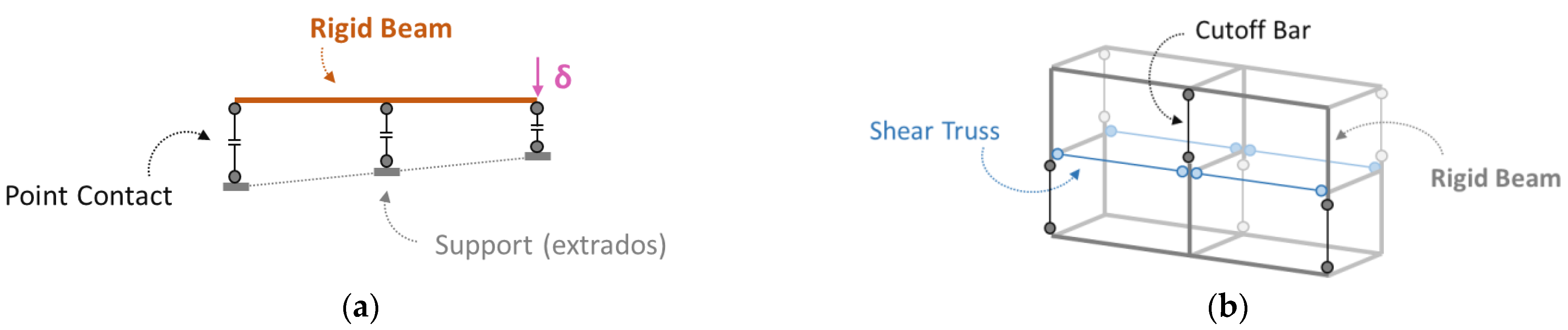
Task: Click the dark node at the box's bottom-left corner
Action: [x=1050, y=228]
